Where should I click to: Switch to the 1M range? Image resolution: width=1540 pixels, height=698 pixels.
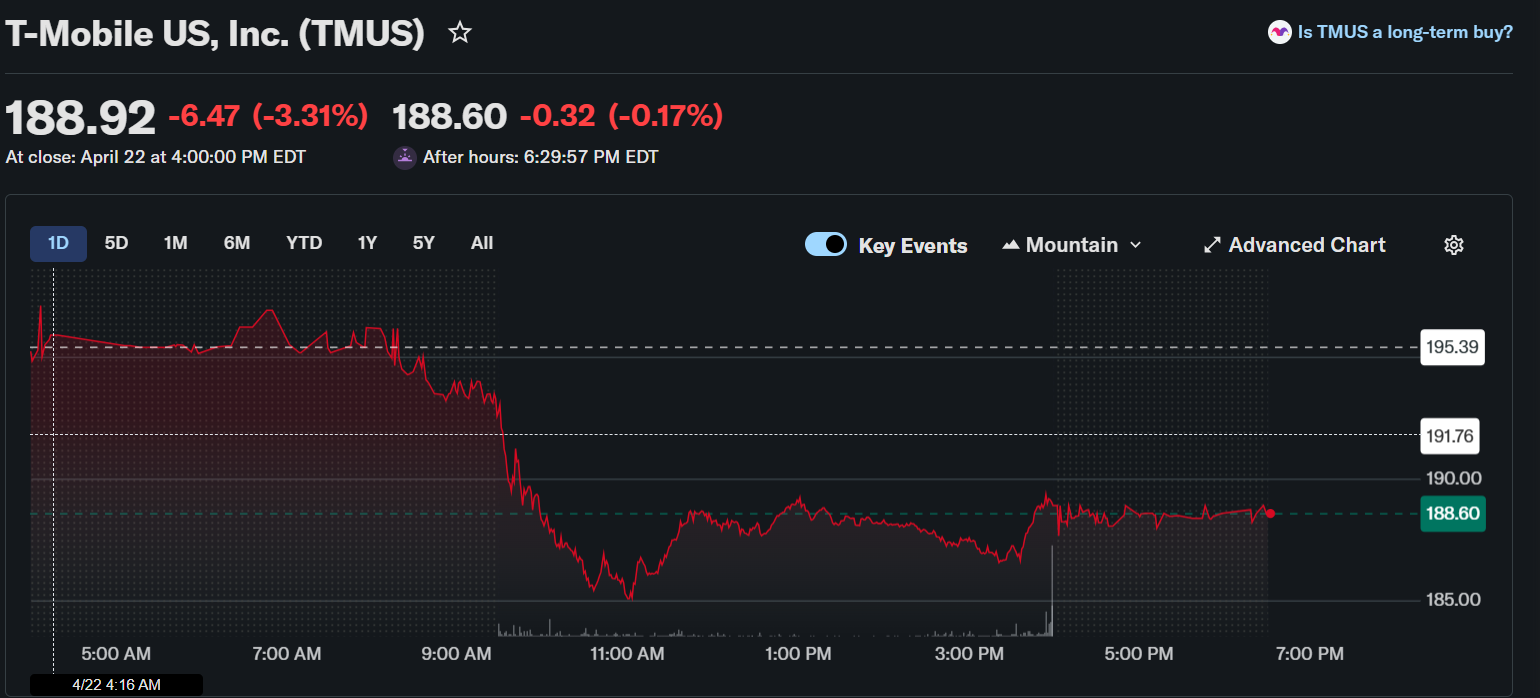pyautogui.click(x=176, y=243)
